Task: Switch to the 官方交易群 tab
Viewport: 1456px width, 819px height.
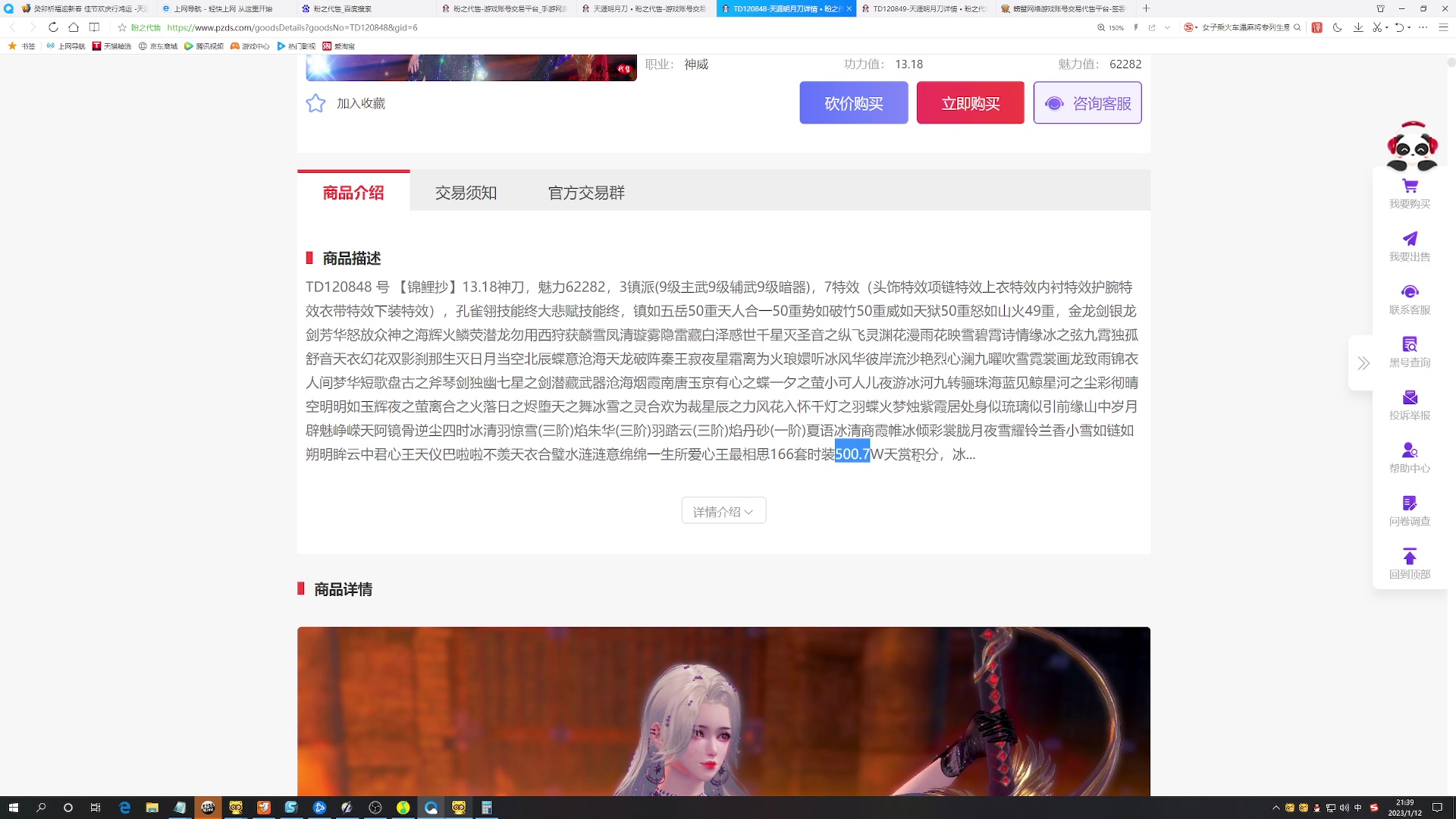Action: point(585,193)
